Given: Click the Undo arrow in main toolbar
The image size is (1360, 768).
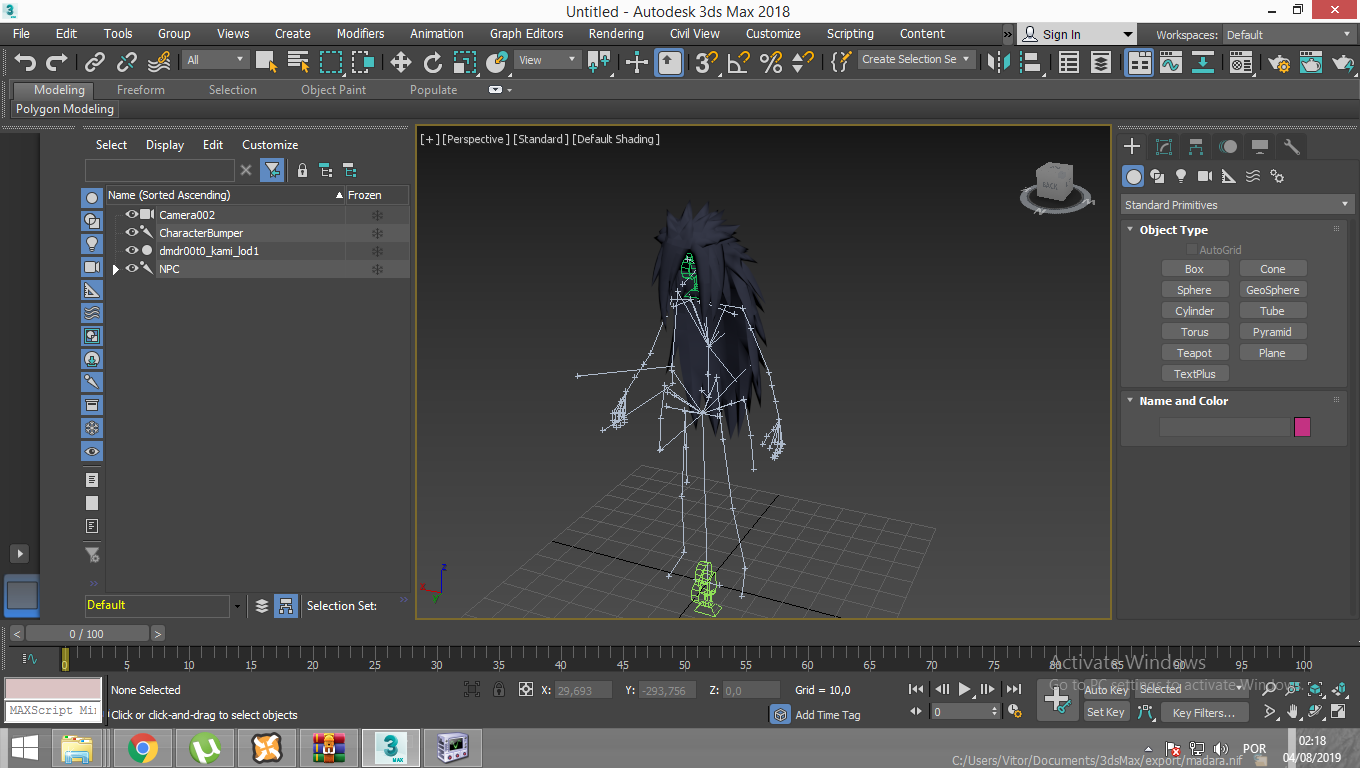Looking at the screenshot, I should coord(25,63).
